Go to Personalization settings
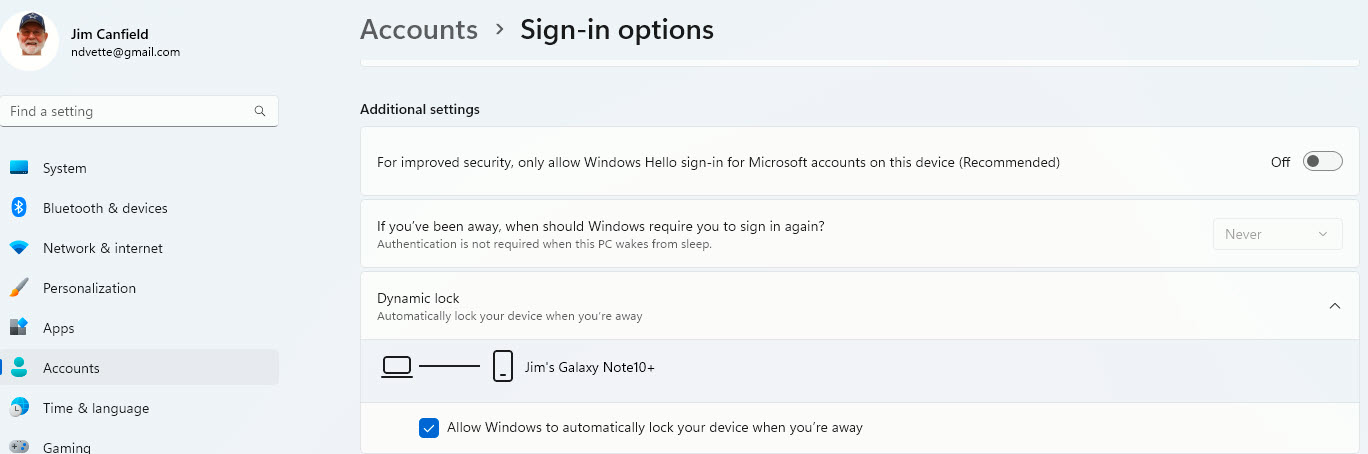 (89, 288)
